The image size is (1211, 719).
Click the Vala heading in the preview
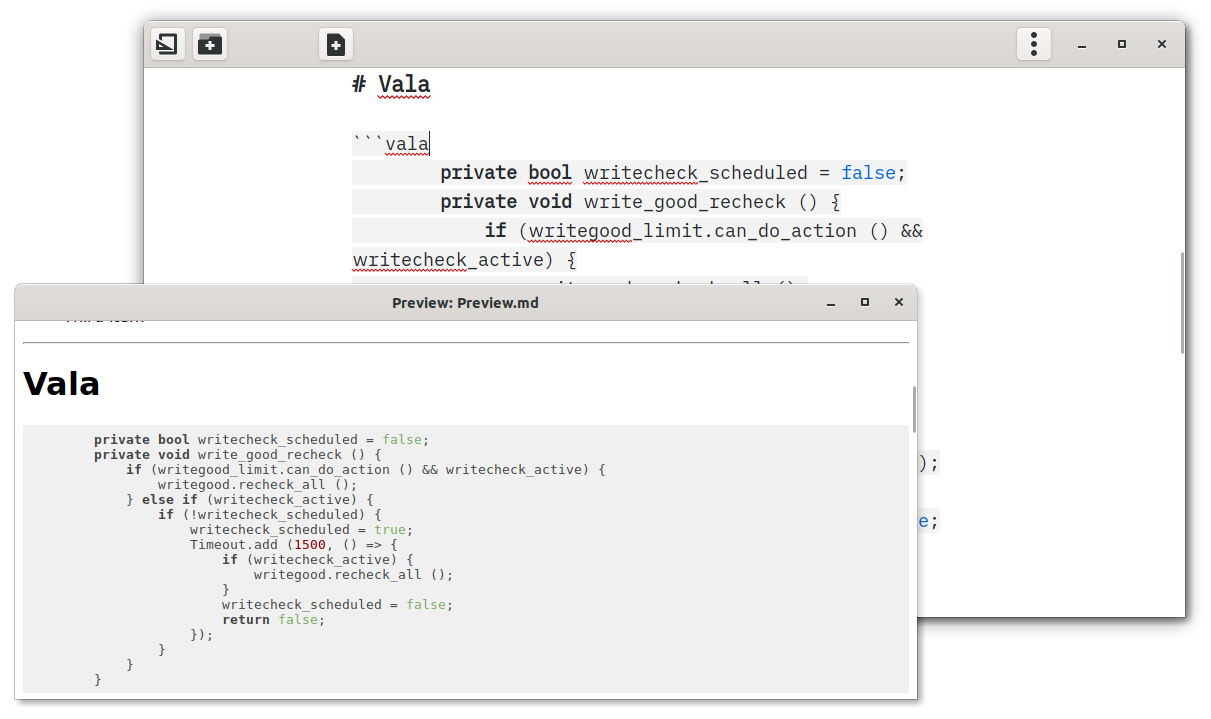(60, 383)
